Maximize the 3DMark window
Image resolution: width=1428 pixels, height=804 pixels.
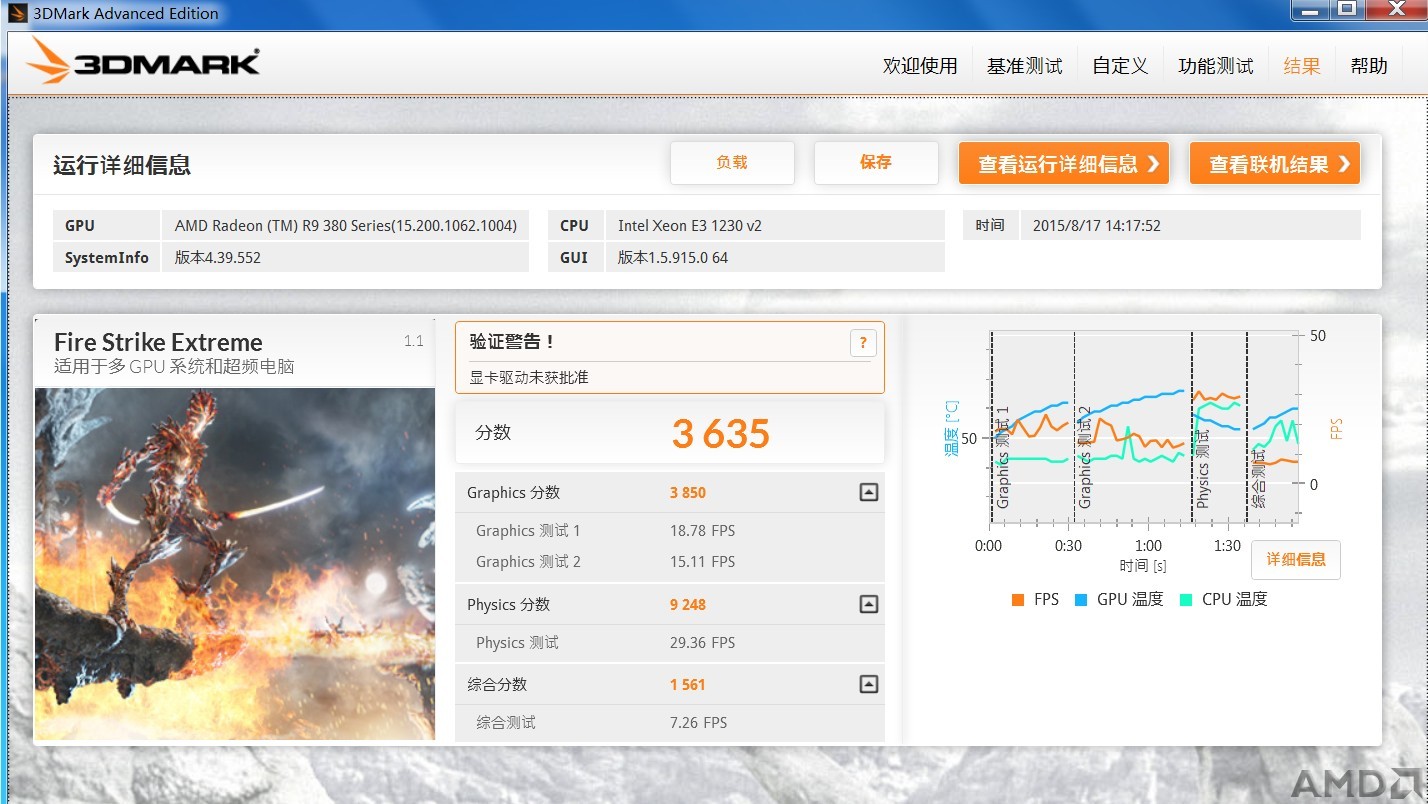pyautogui.click(x=1347, y=9)
